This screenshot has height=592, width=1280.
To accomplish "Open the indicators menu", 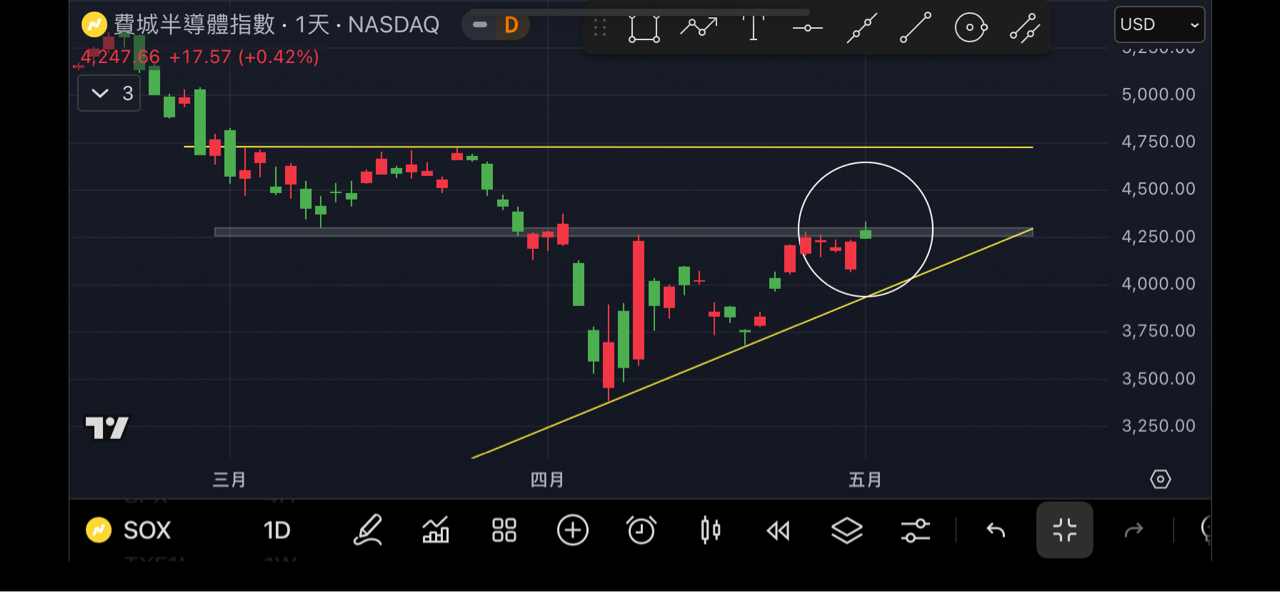I will pyautogui.click(x=436, y=530).
